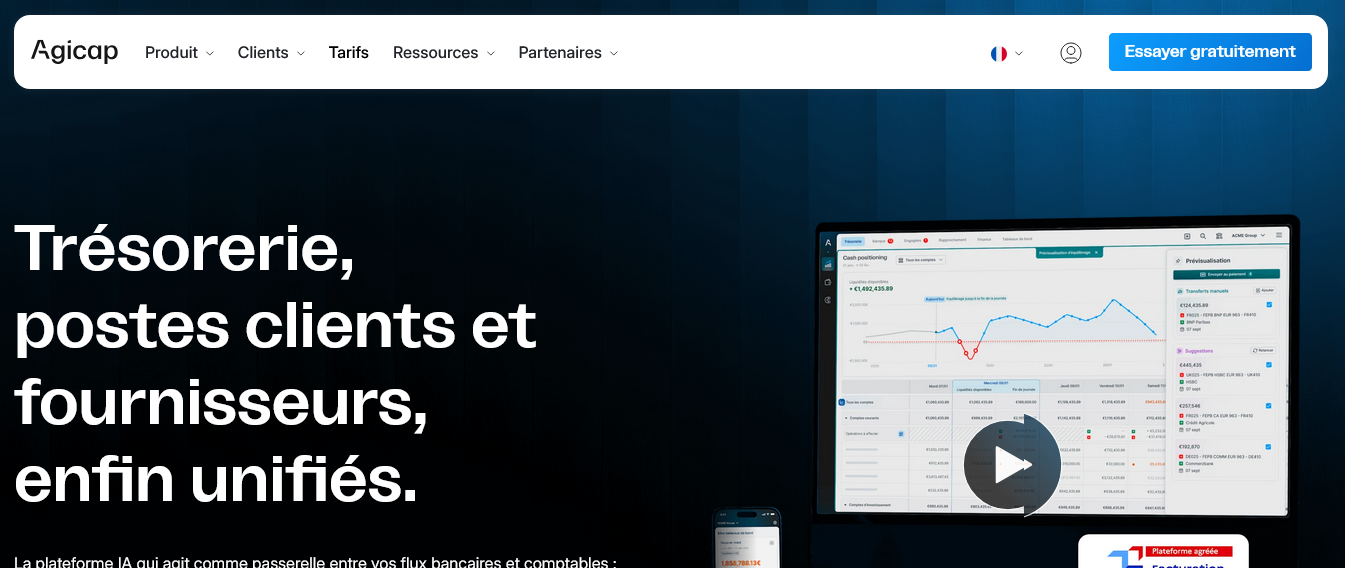Click the mobile phone app preview image
This screenshot has width=1345, height=568.
(x=746, y=538)
